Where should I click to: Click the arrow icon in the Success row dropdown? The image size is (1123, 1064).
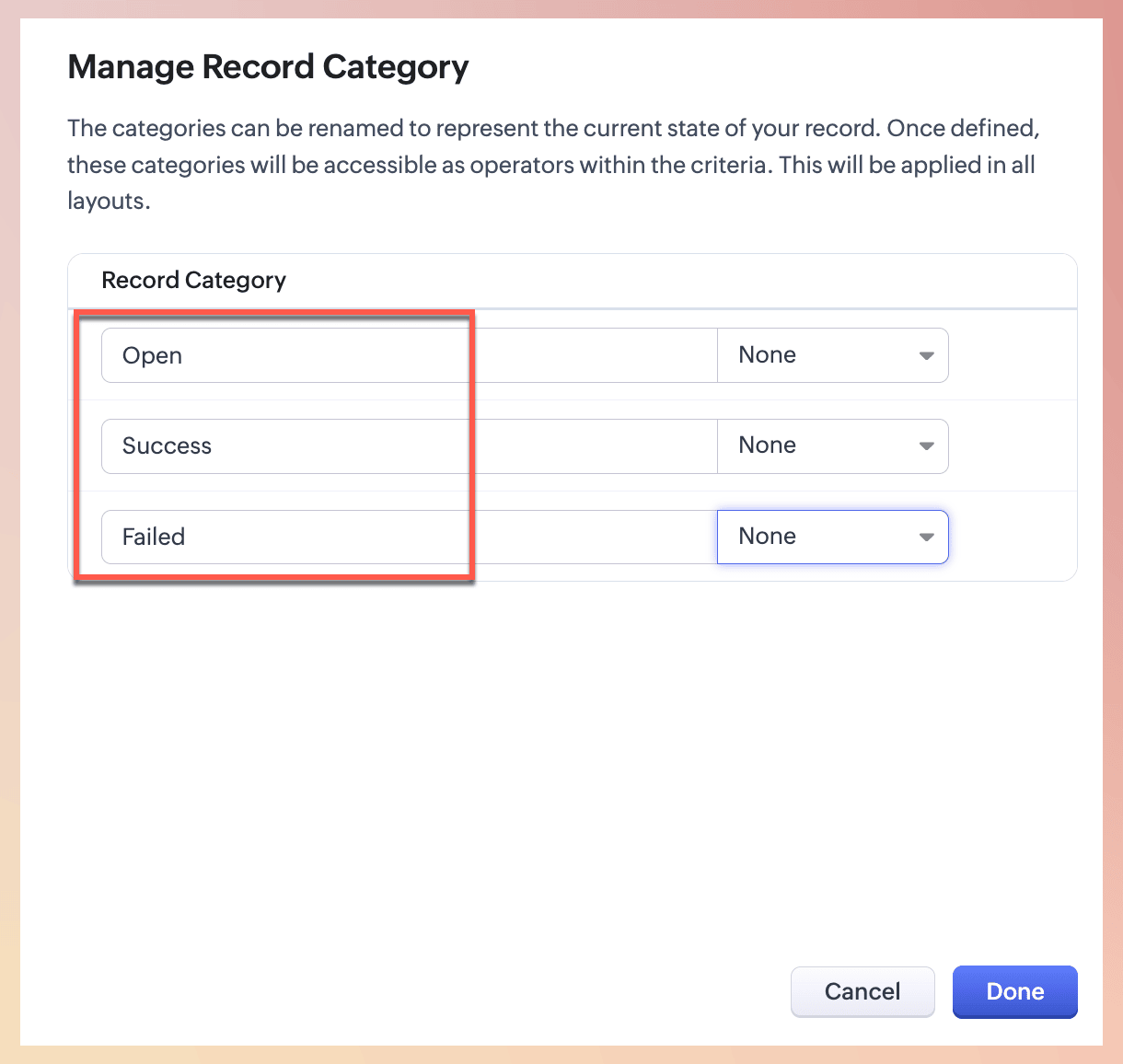926,446
